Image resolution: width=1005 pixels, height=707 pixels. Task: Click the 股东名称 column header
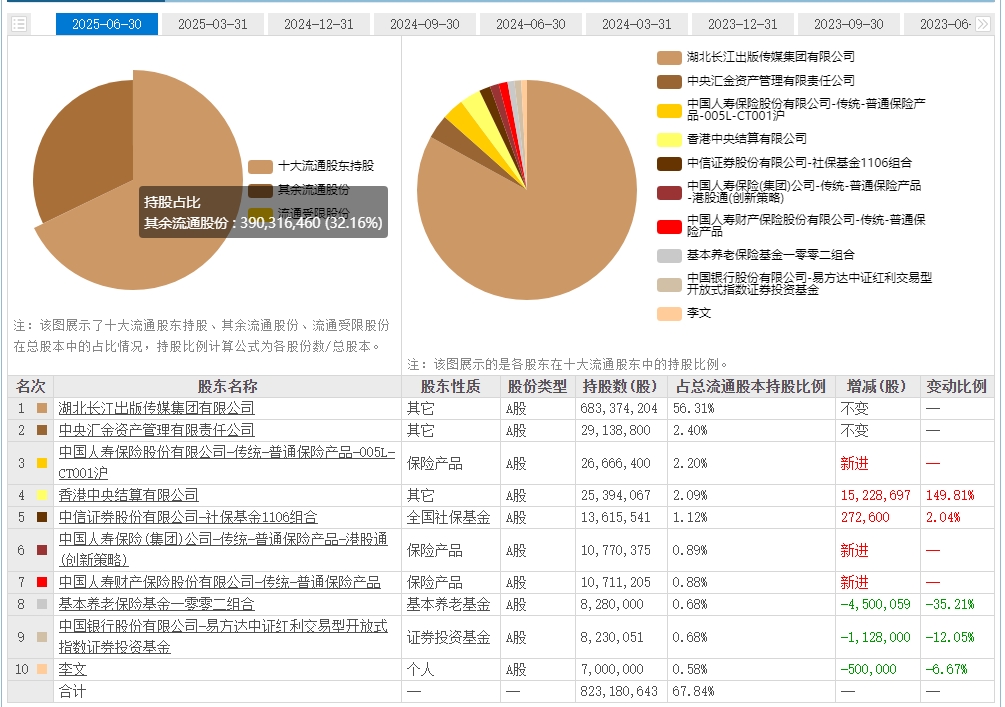(228, 387)
